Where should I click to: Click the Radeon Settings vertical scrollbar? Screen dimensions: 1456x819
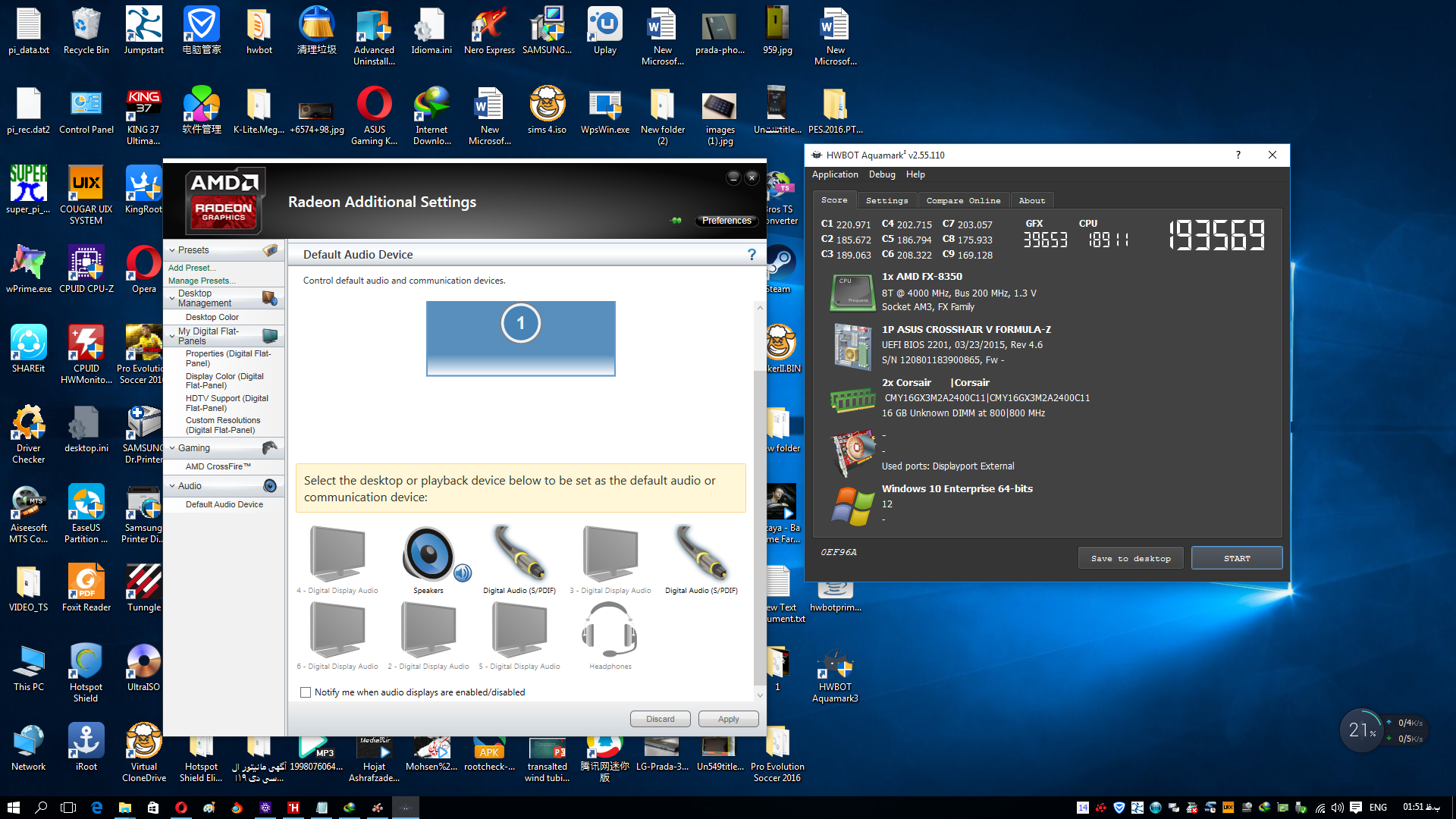point(759,500)
